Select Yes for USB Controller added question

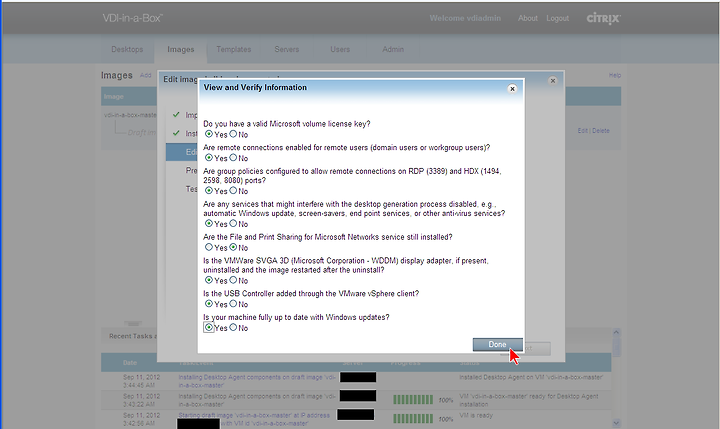[209, 304]
